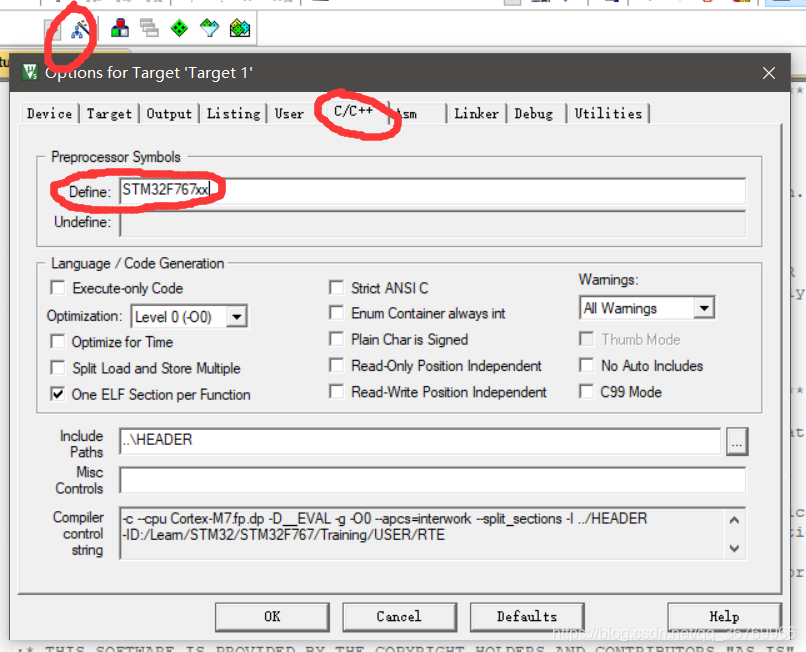
Task: Click the Help button
Action: click(724, 617)
